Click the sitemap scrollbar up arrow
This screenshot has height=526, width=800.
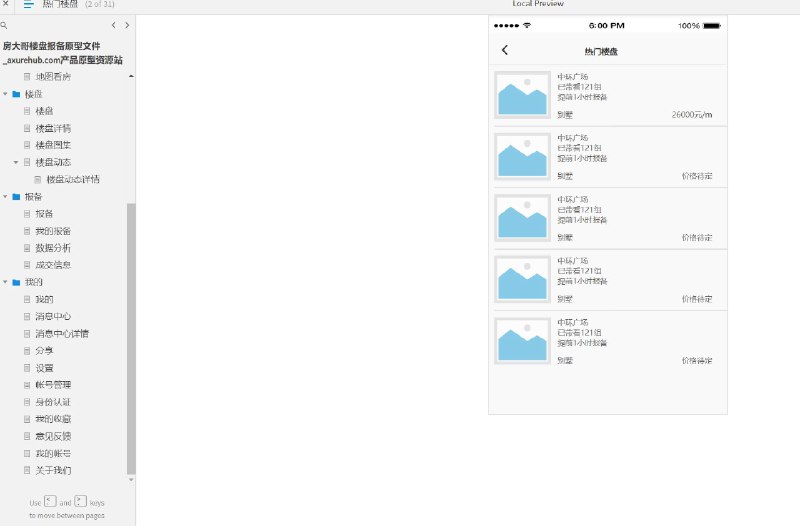[x=131, y=76]
